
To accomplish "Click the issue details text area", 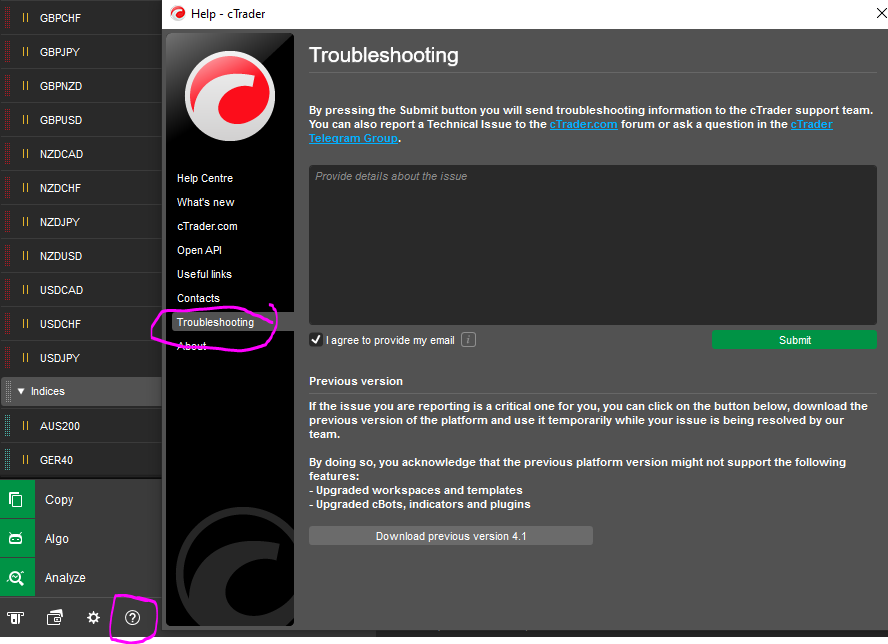I will click(592, 245).
